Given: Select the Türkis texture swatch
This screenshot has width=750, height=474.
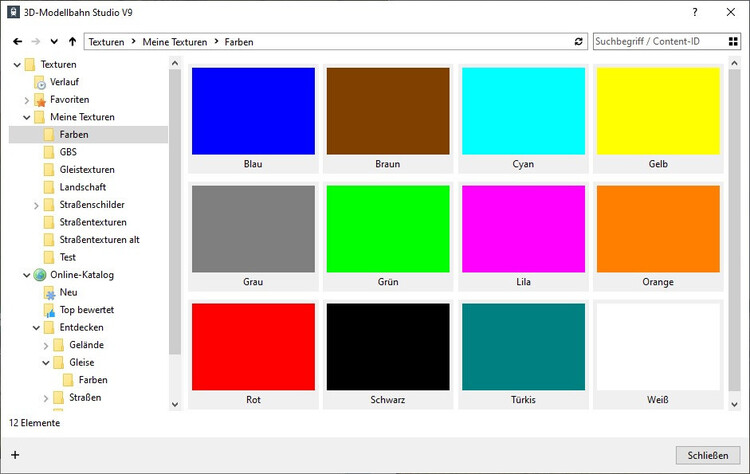Looking at the screenshot, I should (523, 347).
